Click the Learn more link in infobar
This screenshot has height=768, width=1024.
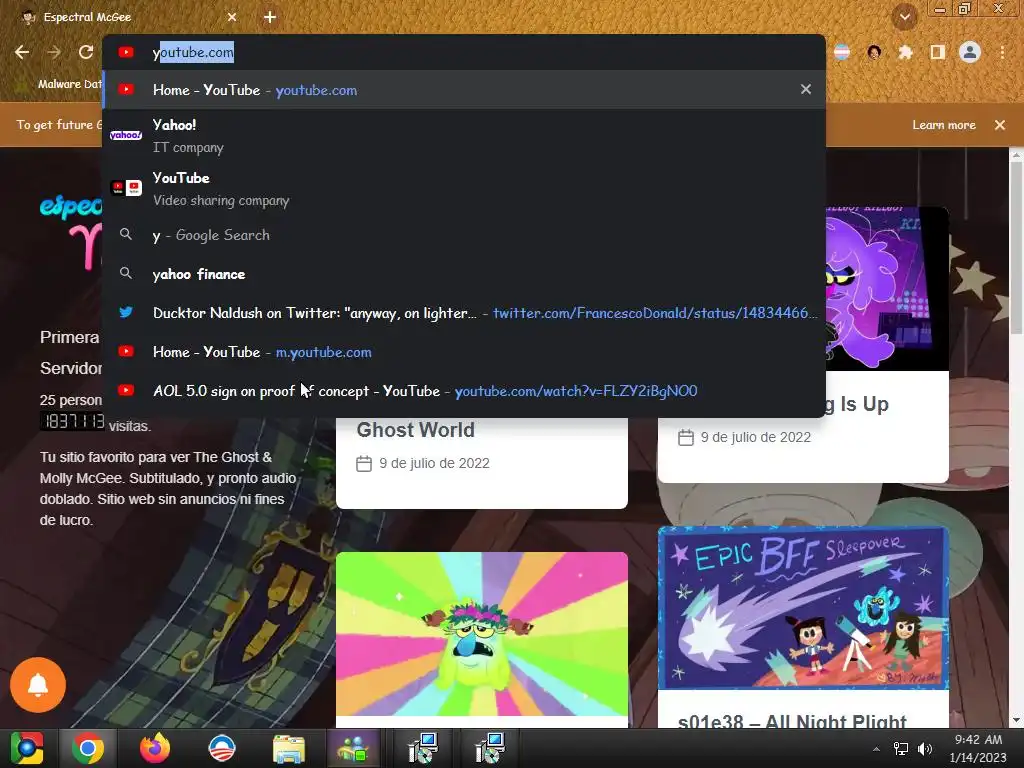(944, 125)
